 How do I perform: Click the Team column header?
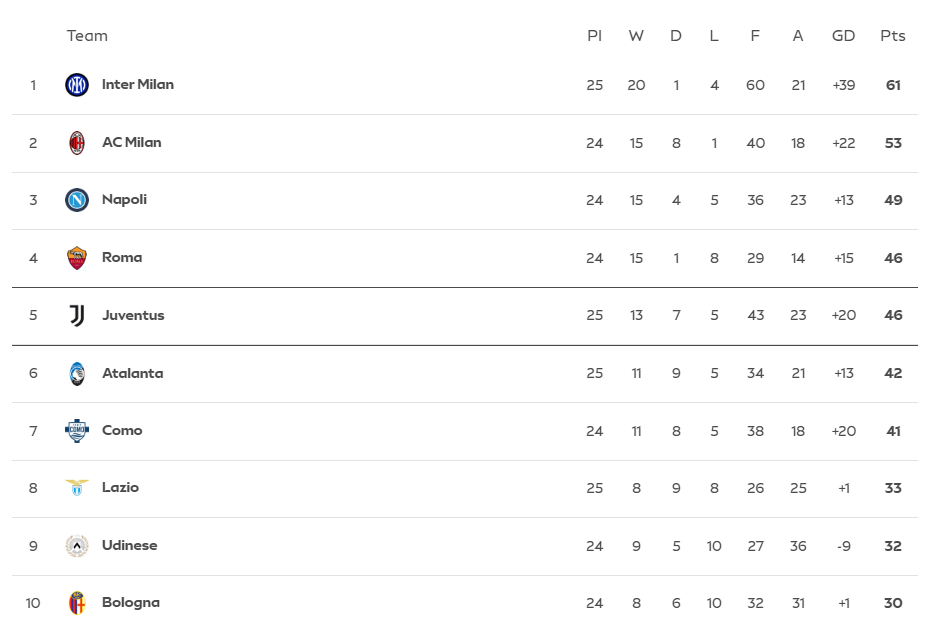click(87, 36)
